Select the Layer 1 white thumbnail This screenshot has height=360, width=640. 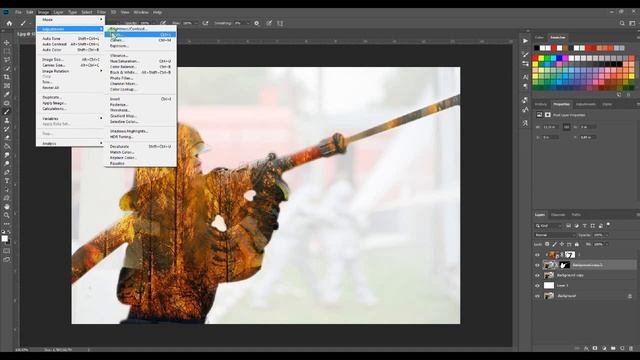point(549,286)
